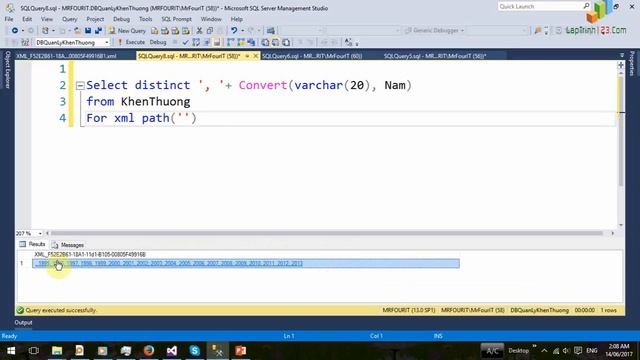Image resolution: width=640 pixels, height=360 pixels.
Task: Click the Convert keyword in line 2
Action: [263, 85]
